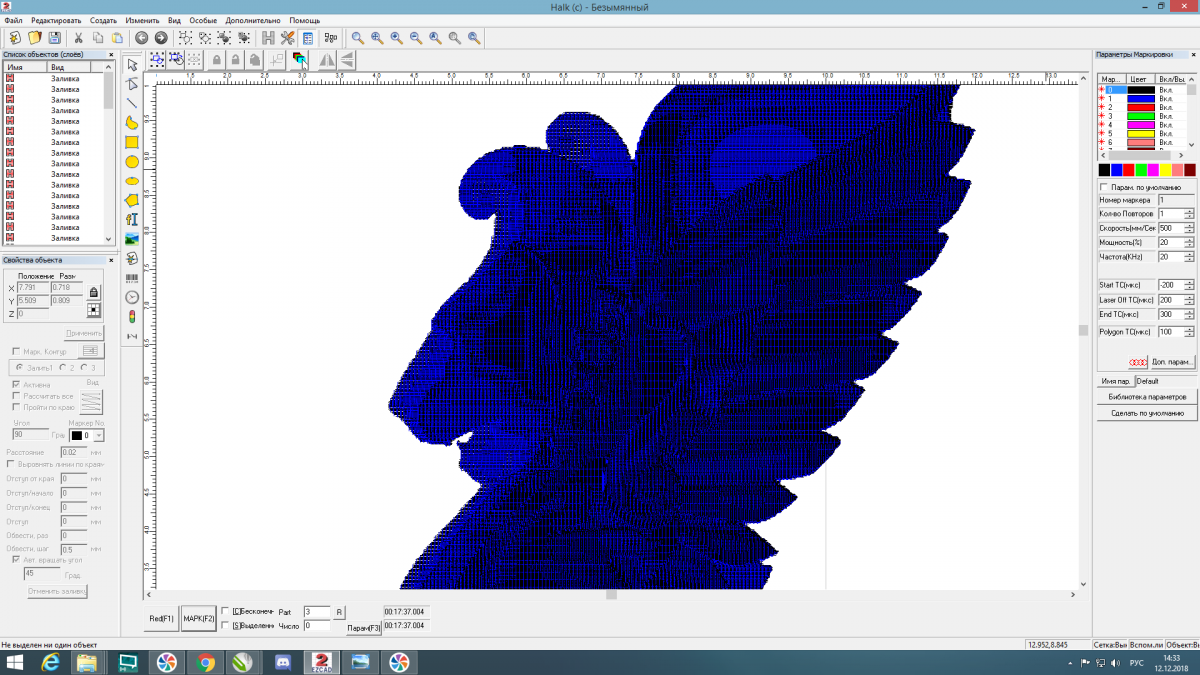
Task: Open a file with the folder icon
Action: pos(35,38)
